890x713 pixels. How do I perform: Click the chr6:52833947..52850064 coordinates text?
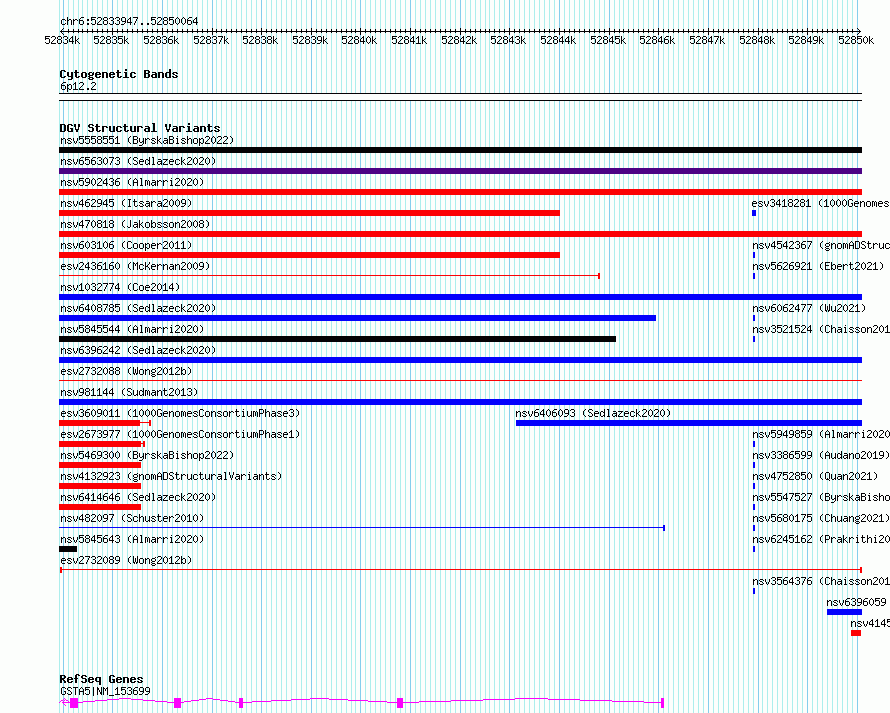pos(129,22)
